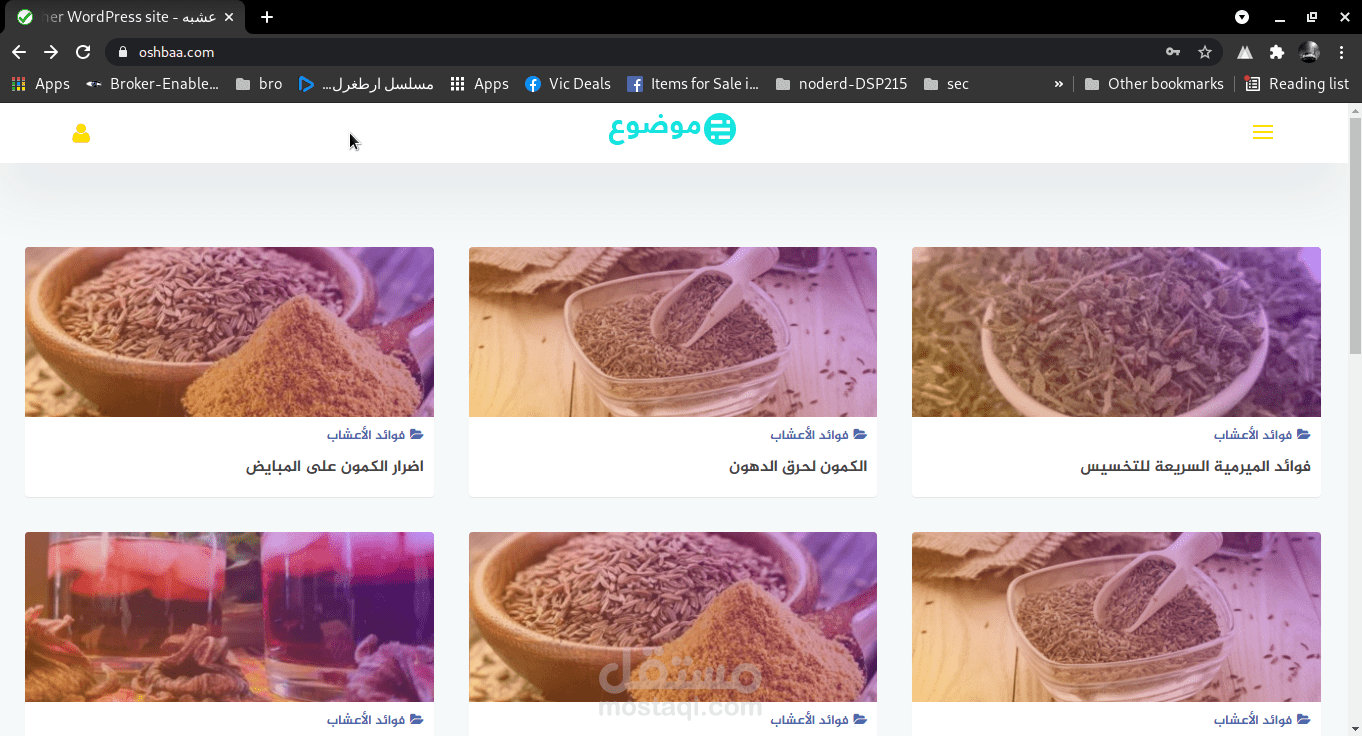The height and width of the screenshot is (736, 1362).
Task: Click the hibiscus tea drinks thumbnail
Action: click(x=229, y=617)
